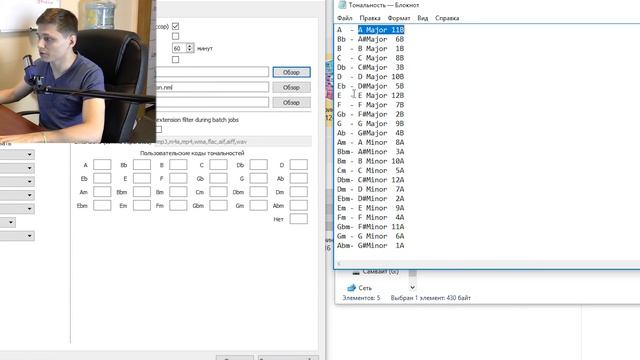Click the custom key code field for A
The width and height of the screenshot is (640, 360).
tap(102, 165)
